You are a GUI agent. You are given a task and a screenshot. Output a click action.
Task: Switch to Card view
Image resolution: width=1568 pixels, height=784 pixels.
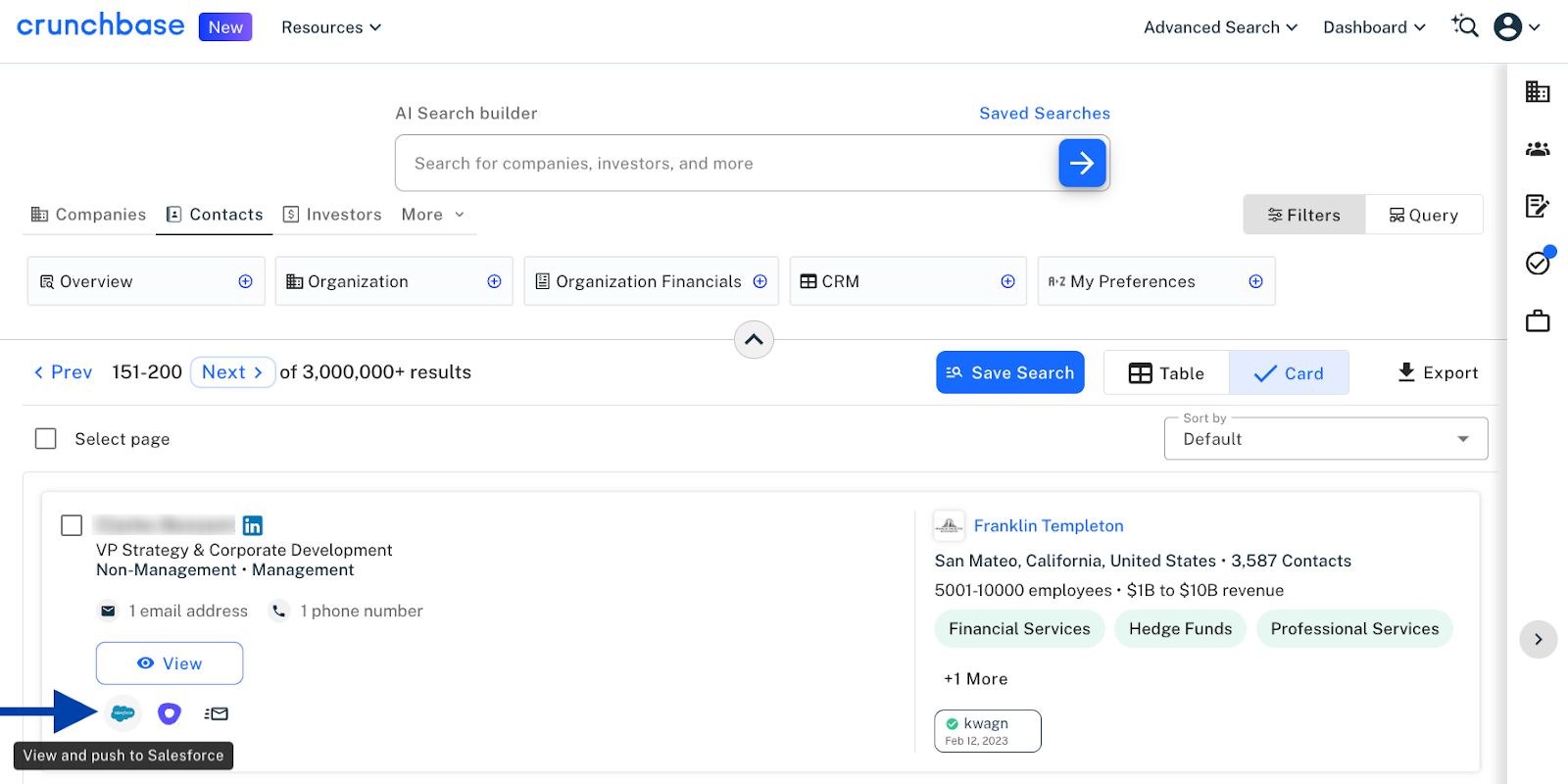point(1289,372)
